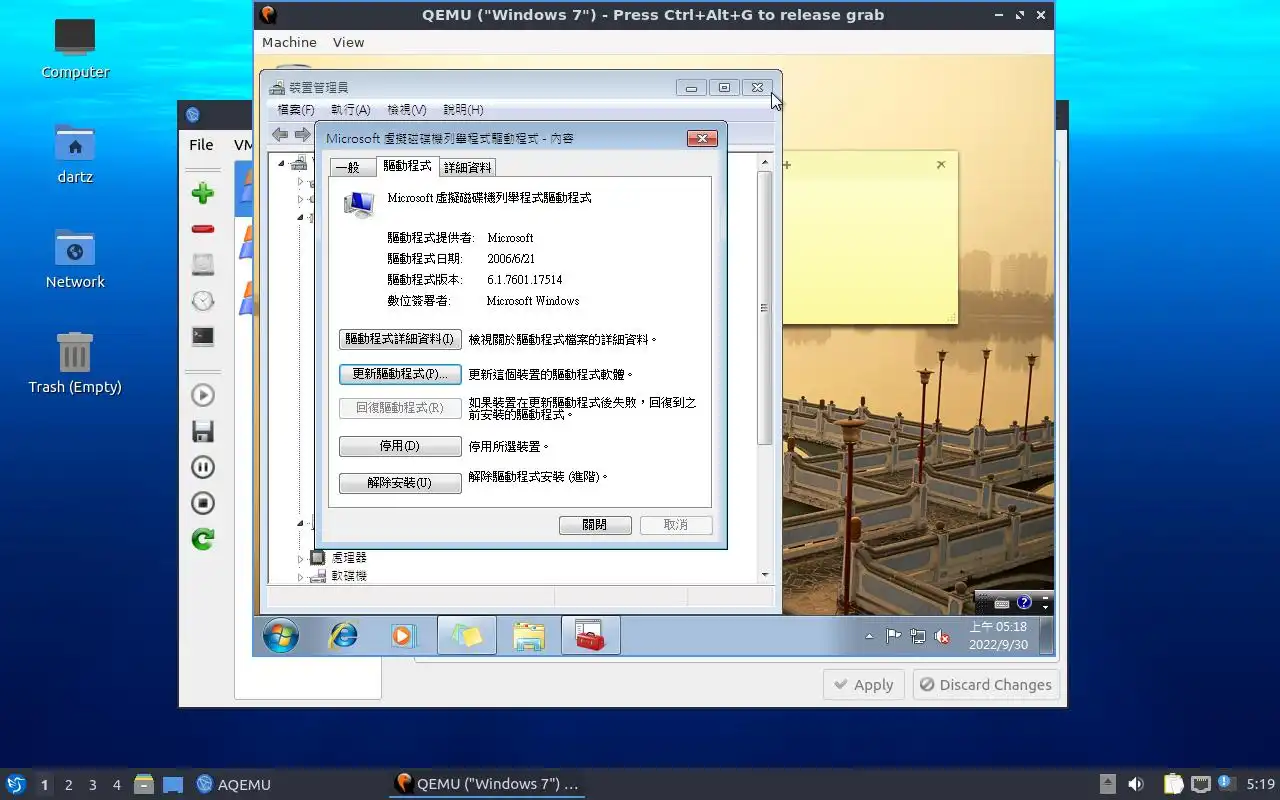Open Internet Explorer from Windows taskbar
This screenshot has height=800, width=1280.
click(x=343, y=635)
